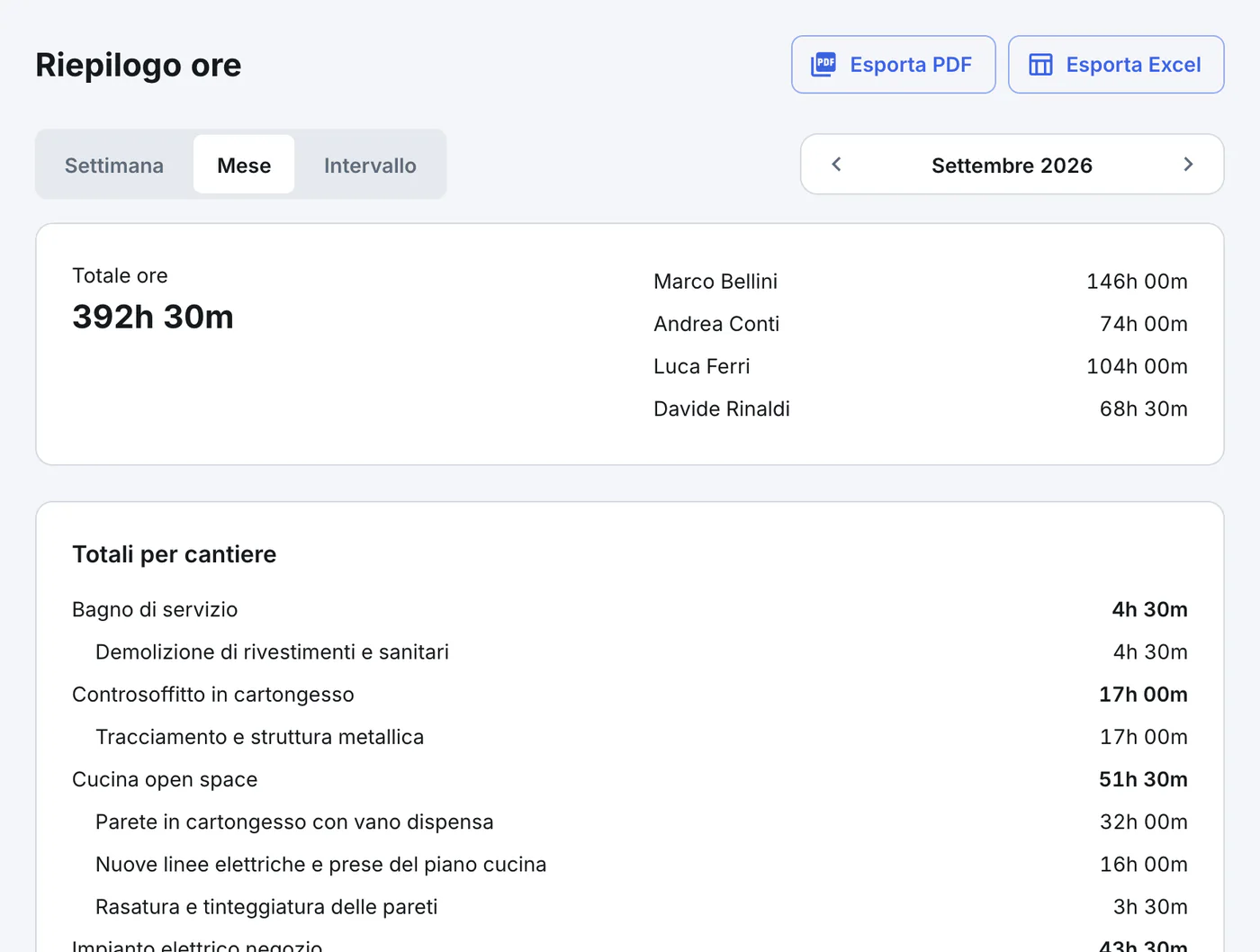1260x952 pixels.
Task: Select Rasatura e tinteggiatura delle pareti row
Action: pos(630,907)
